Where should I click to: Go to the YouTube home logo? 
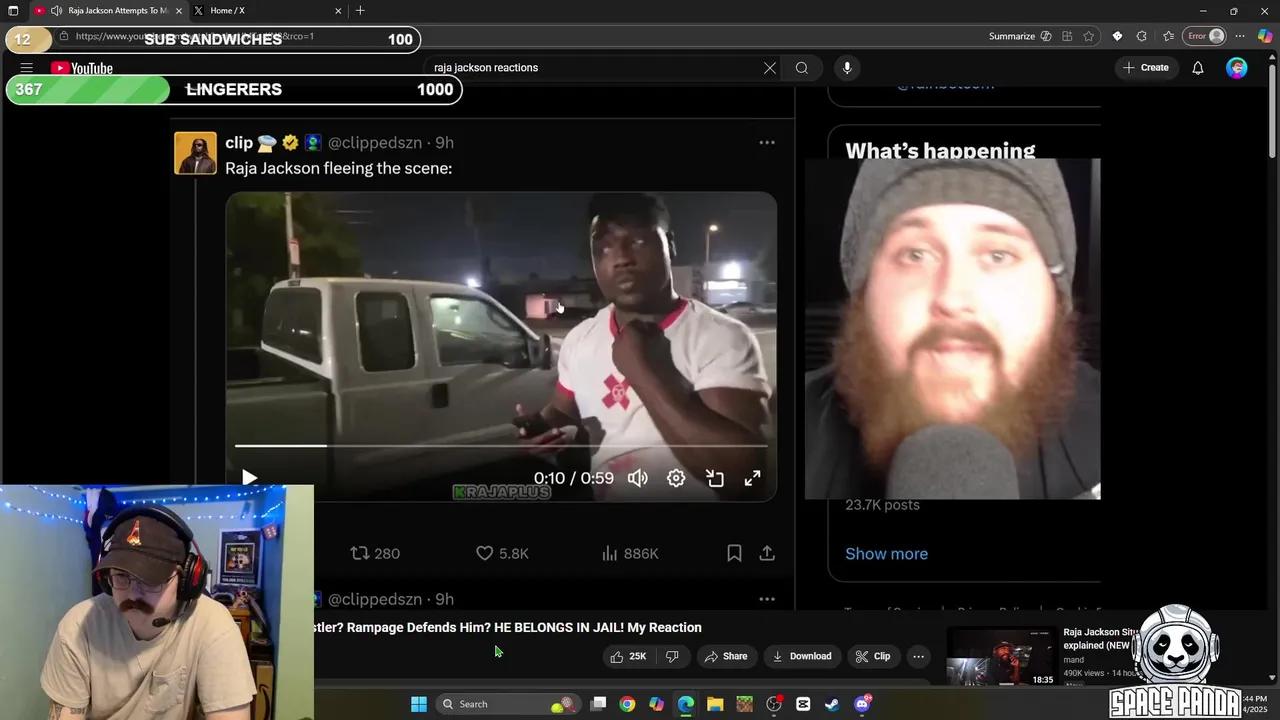point(82,68)
